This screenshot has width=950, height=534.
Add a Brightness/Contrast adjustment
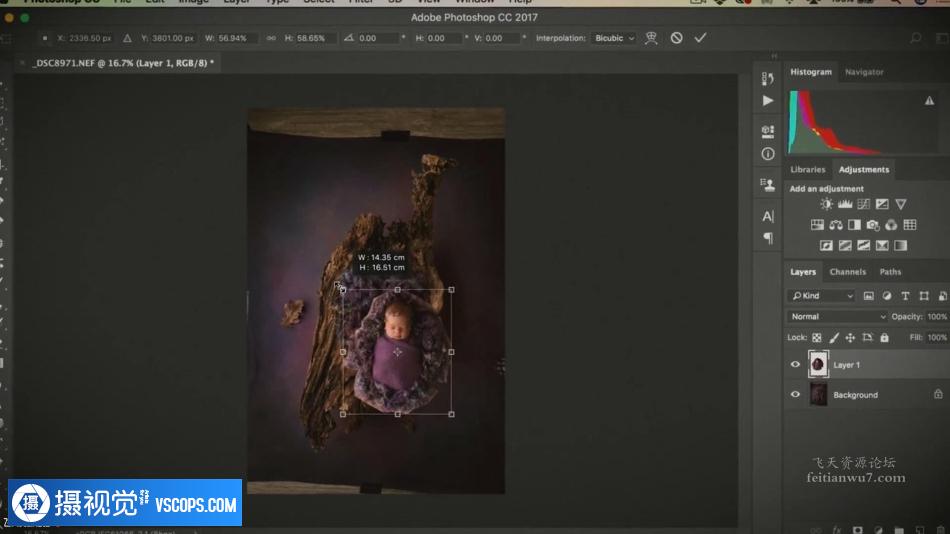pyautogui.click(x=826, y=204)
